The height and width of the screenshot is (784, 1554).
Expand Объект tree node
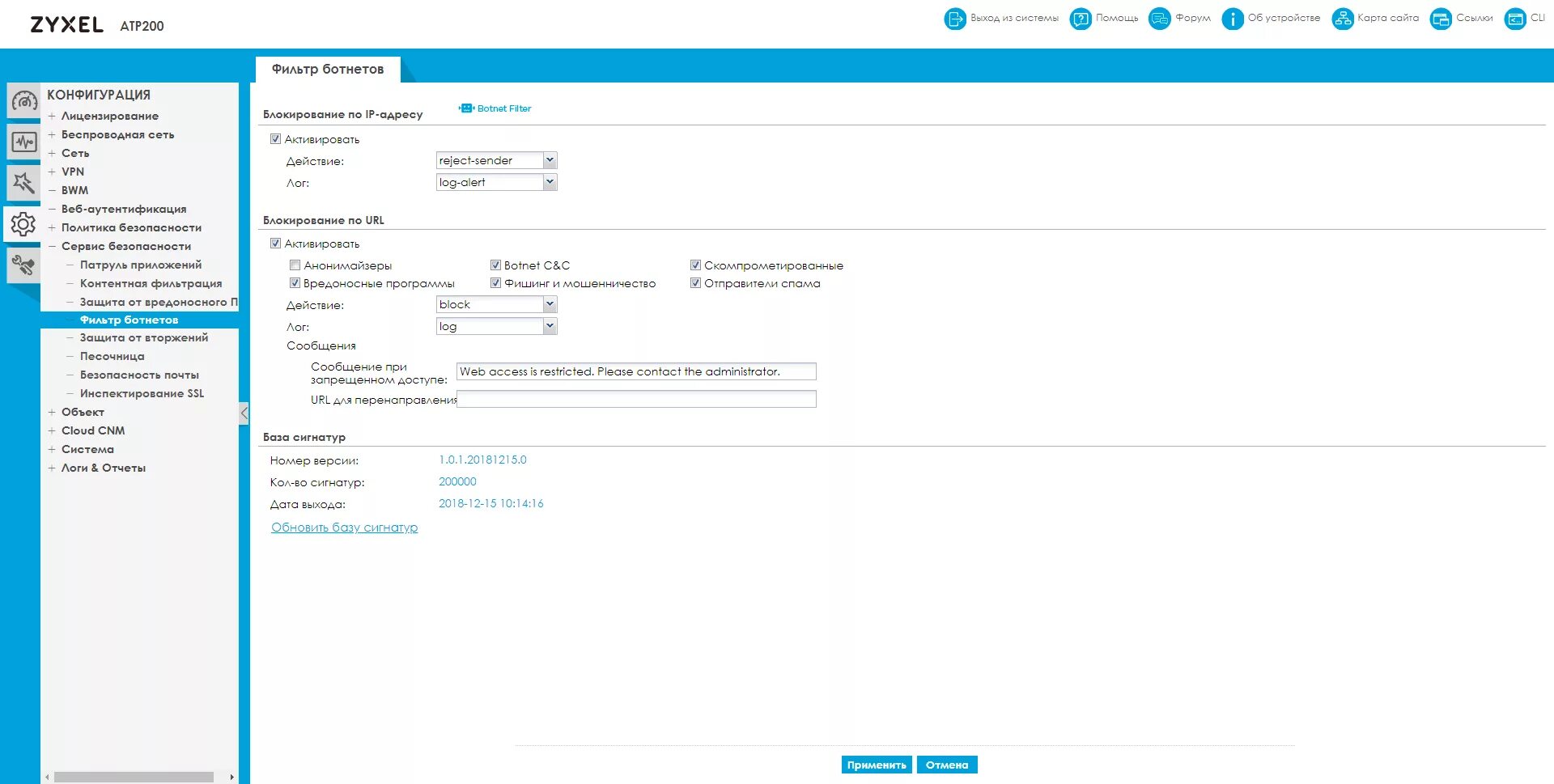pos(52,413)
